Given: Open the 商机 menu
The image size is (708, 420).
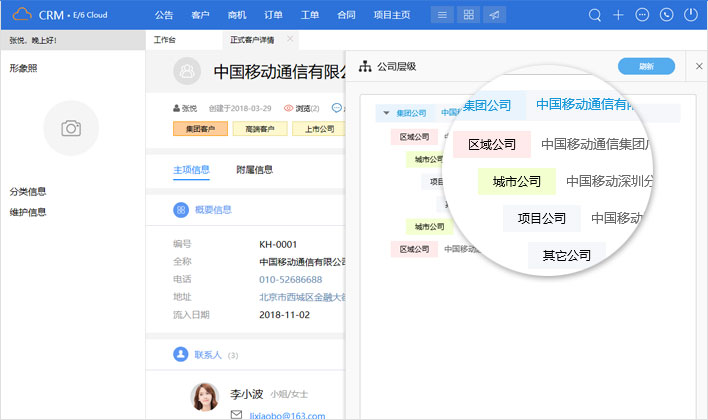Looking at the screenshot, I should (237, 15).
